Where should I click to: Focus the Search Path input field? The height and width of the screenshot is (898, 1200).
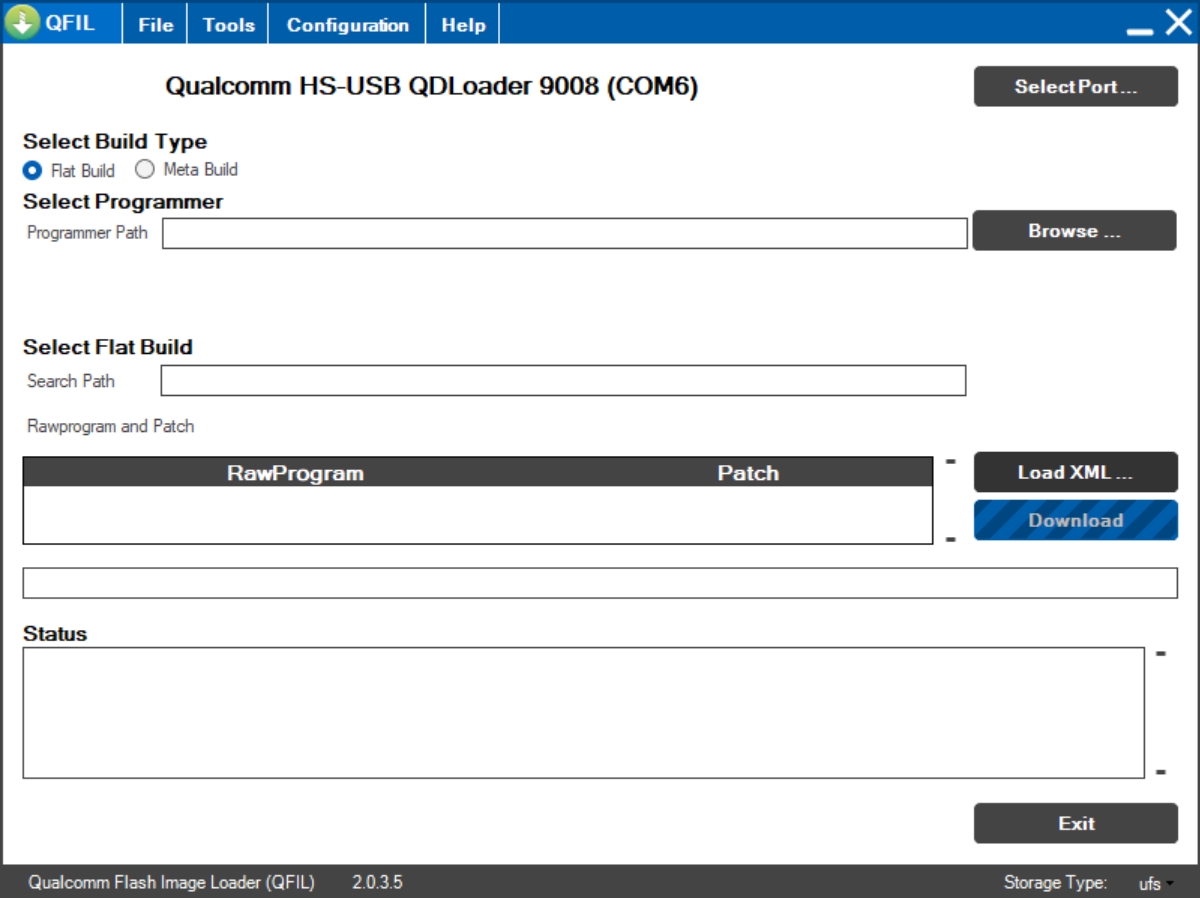(564, 381)
